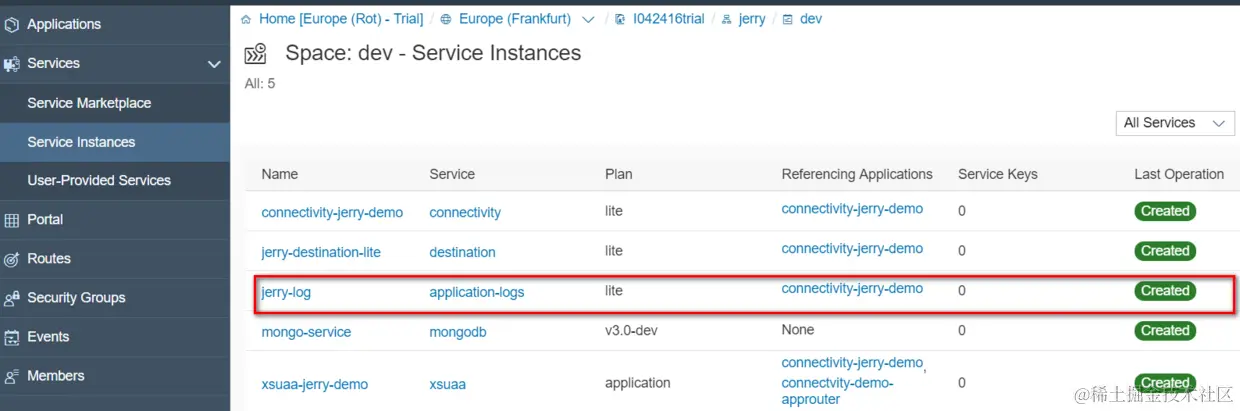Open Events in sidebar
Viewport: 1240px width, 411px height.
[48, 336]
